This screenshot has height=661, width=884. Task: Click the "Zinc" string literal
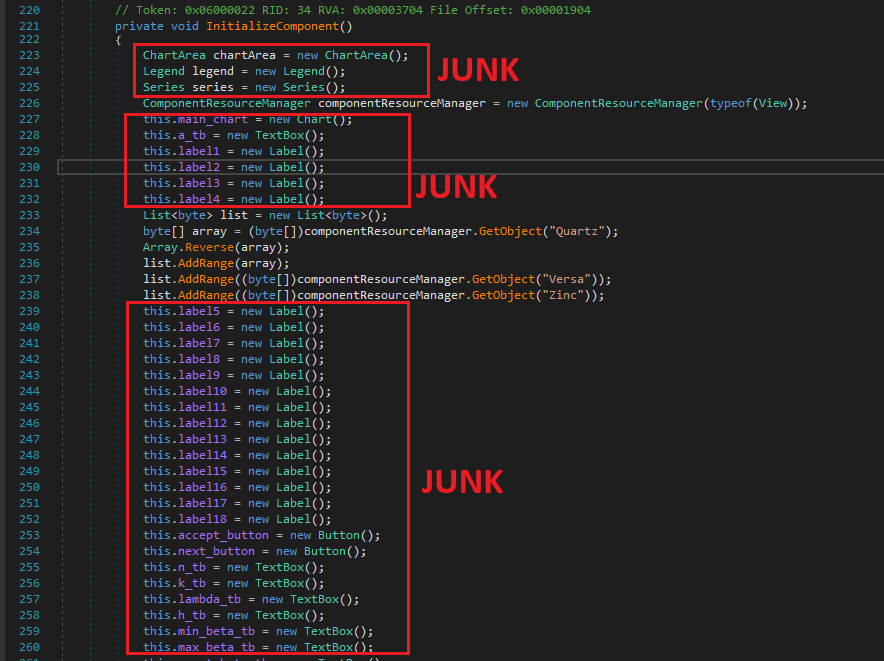563,295
